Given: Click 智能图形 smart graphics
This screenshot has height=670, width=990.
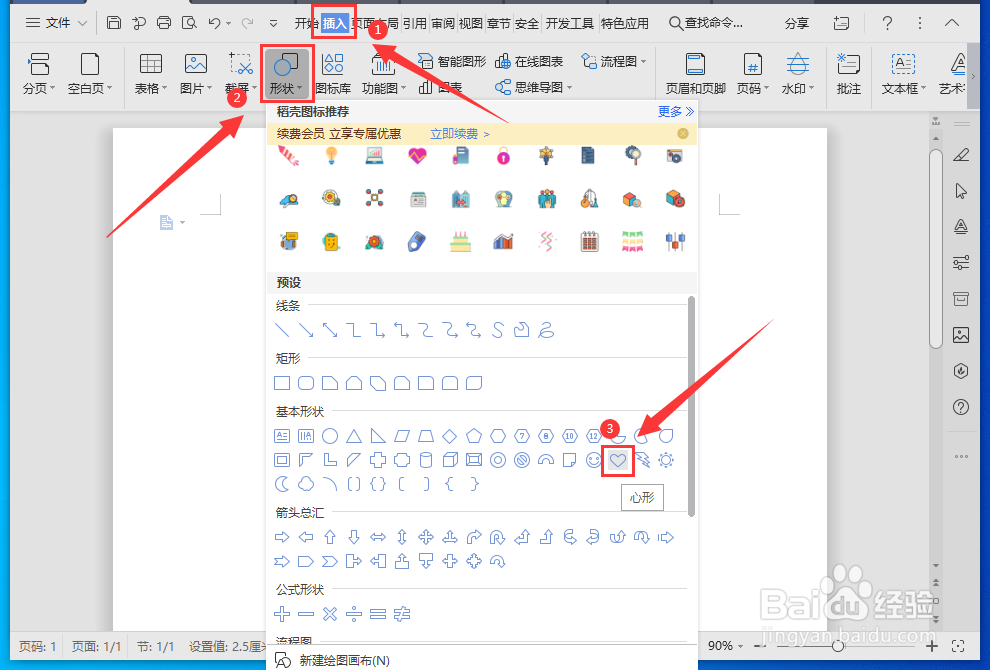Looking at the screenshot, I should click(x=452, y=61).
